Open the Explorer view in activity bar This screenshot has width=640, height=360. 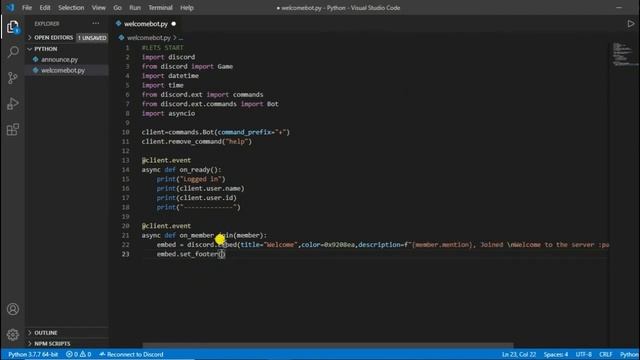tap(13, 27)
